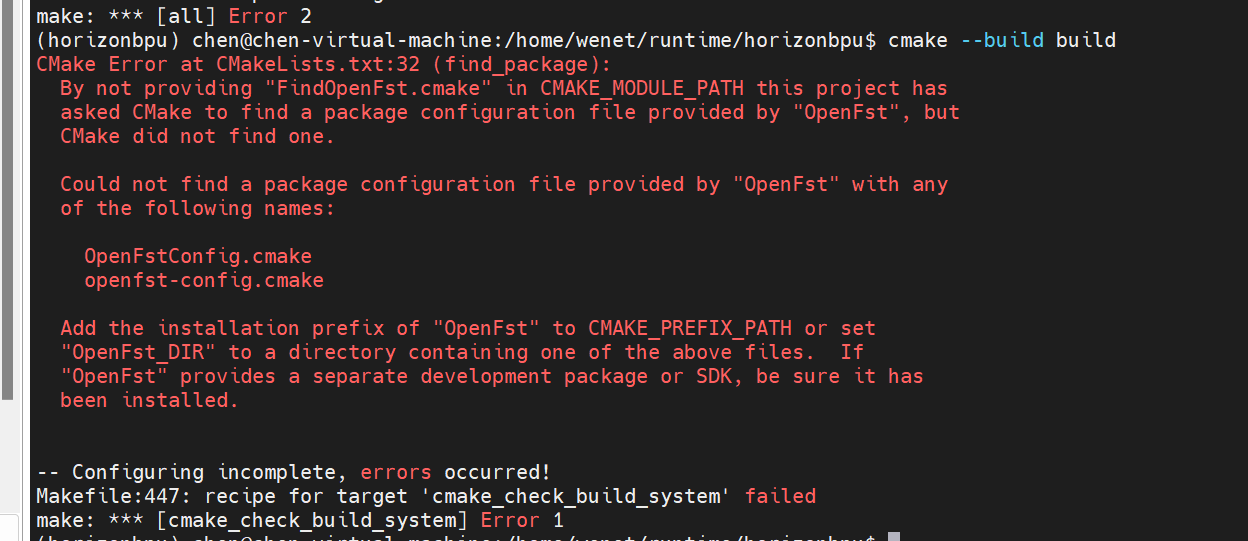The height and width of the screenshot is (541, 1248).
Task: Click the terminal cursor block at the prompt
Action: pyautogui.click(x=893, y=538)
